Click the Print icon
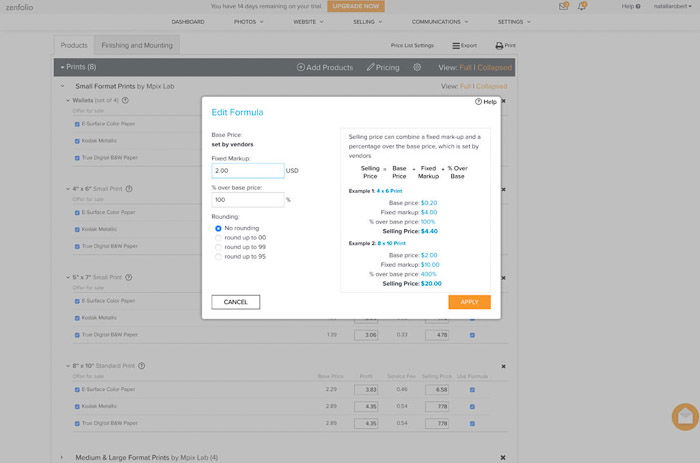 (x=499, y=46)
